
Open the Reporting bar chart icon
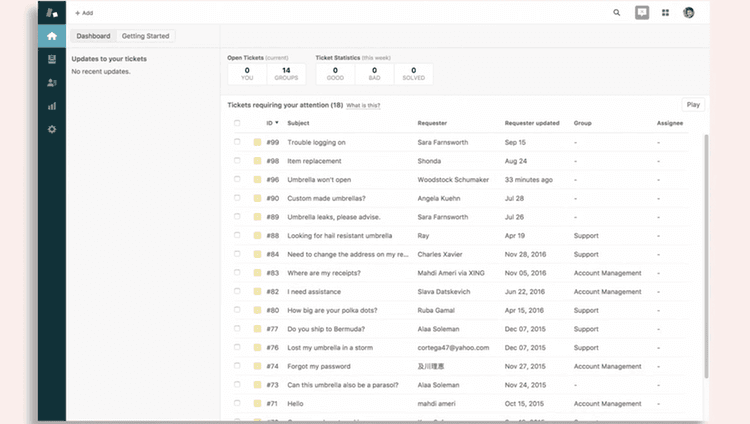coord(51,105)
